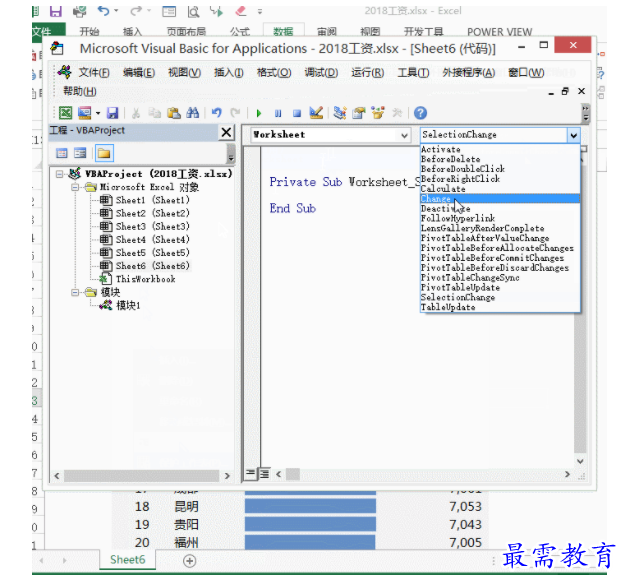This screenshot has width=624, height=587.
Task: Click the Copy icon in VBA toolbar
Action: (154, 113)
